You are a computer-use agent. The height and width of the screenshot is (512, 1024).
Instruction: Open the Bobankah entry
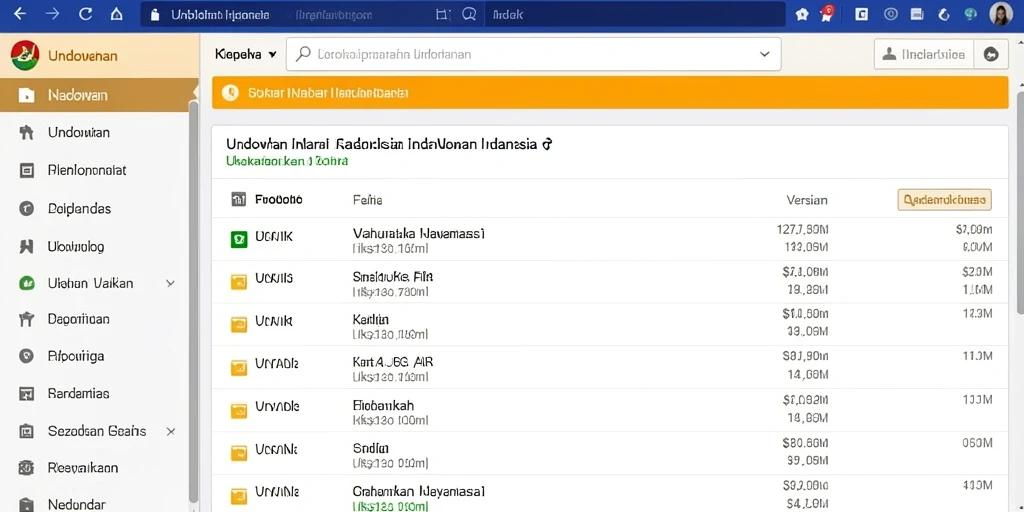pyautogui.click(x=383, y=406)
